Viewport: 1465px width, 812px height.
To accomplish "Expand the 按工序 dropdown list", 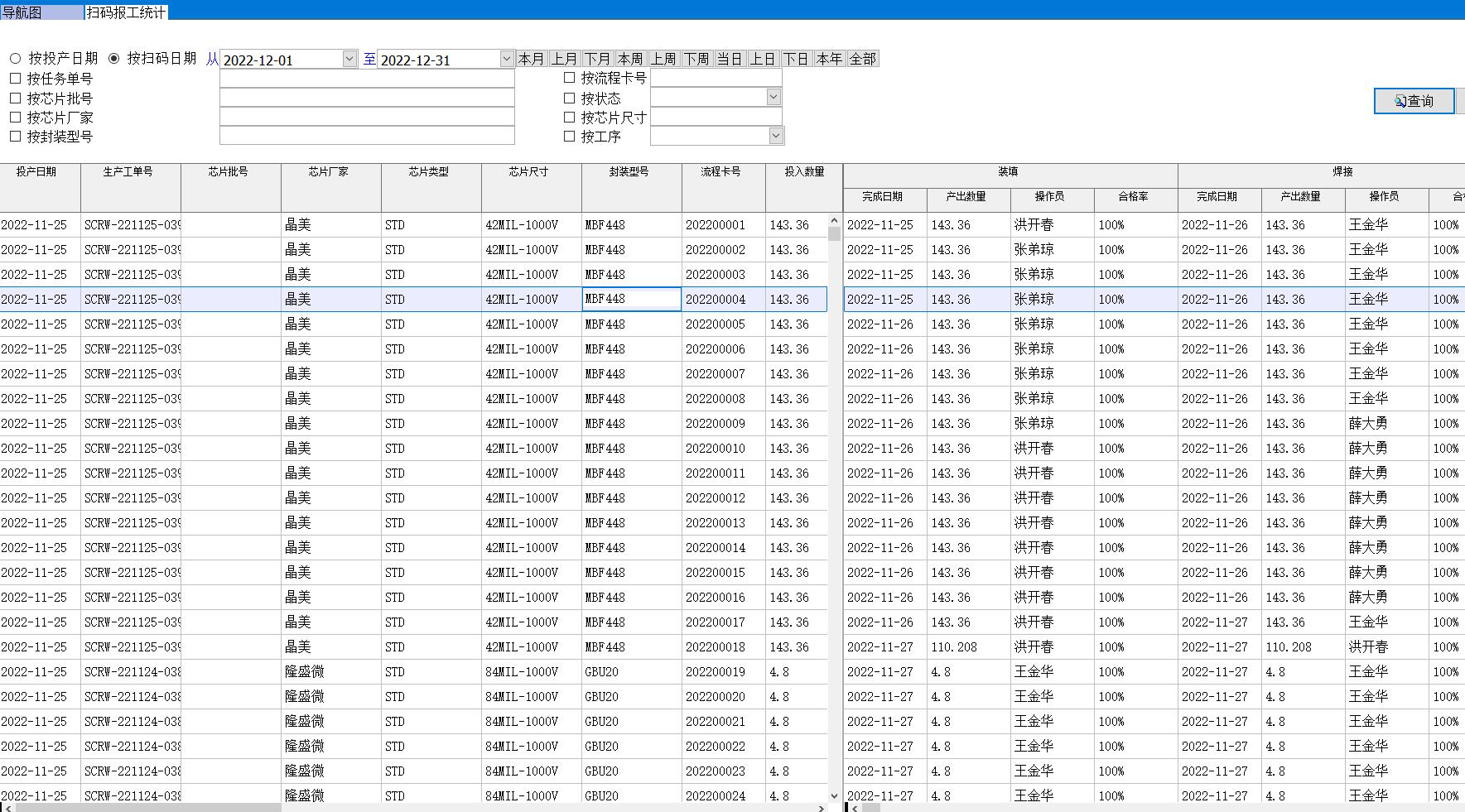I will pos(776,136).
